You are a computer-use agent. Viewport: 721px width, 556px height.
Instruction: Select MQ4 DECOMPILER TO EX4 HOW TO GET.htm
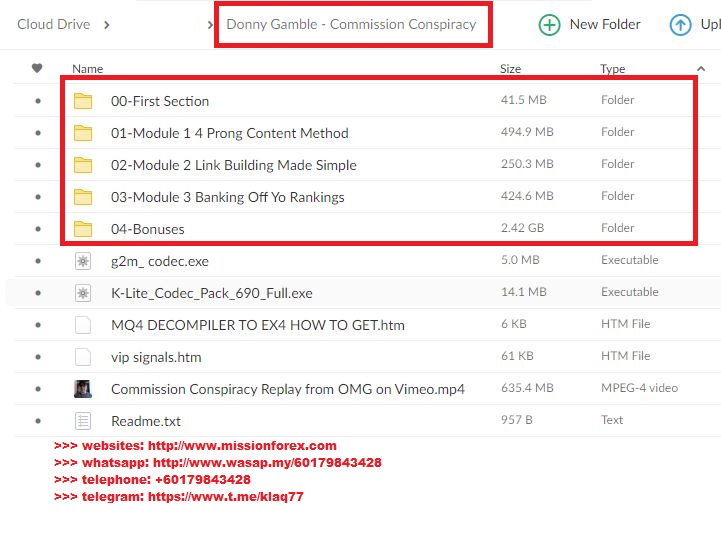tap(258, 325)
